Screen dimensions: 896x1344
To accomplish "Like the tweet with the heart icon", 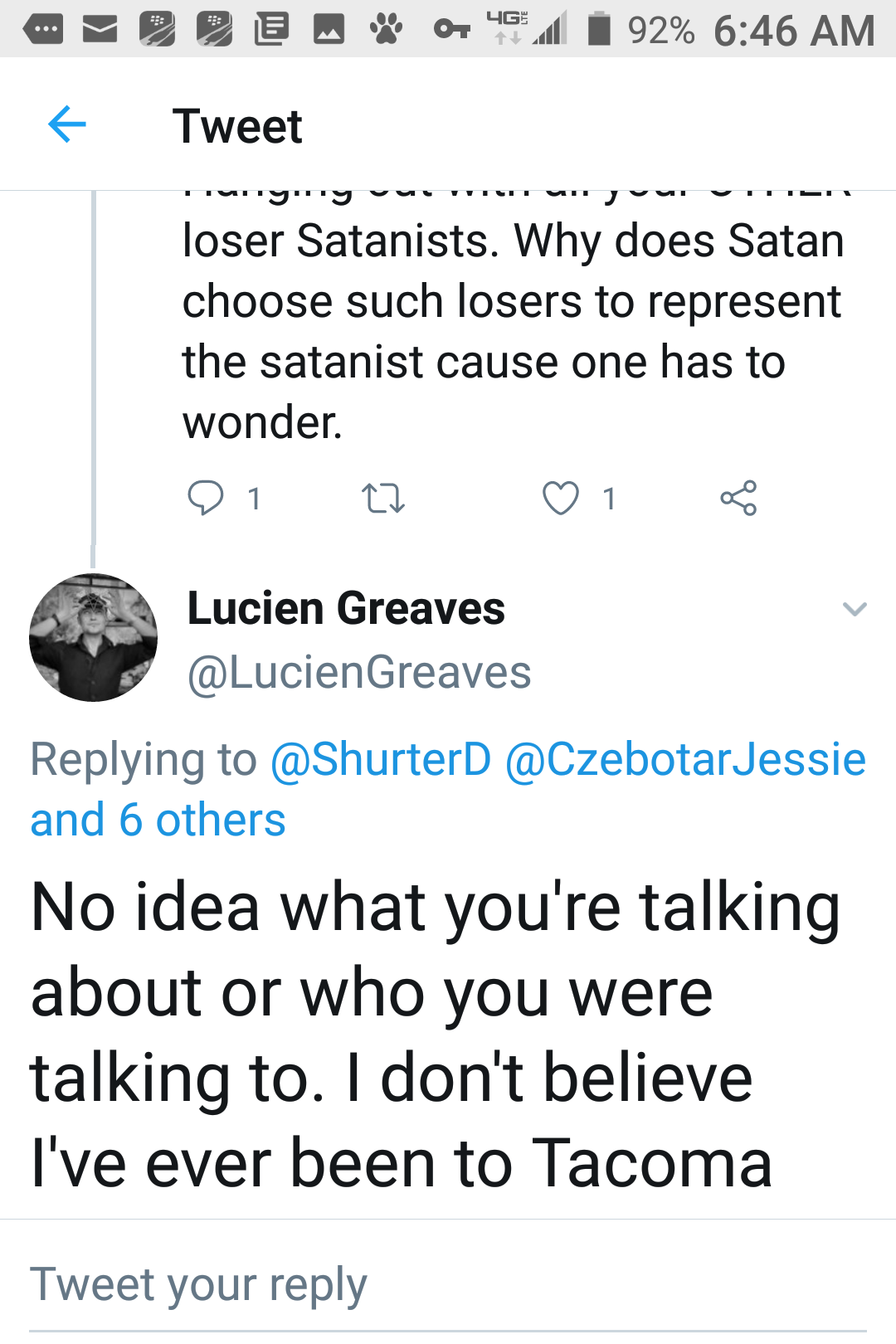I will (x=561, y=499).
